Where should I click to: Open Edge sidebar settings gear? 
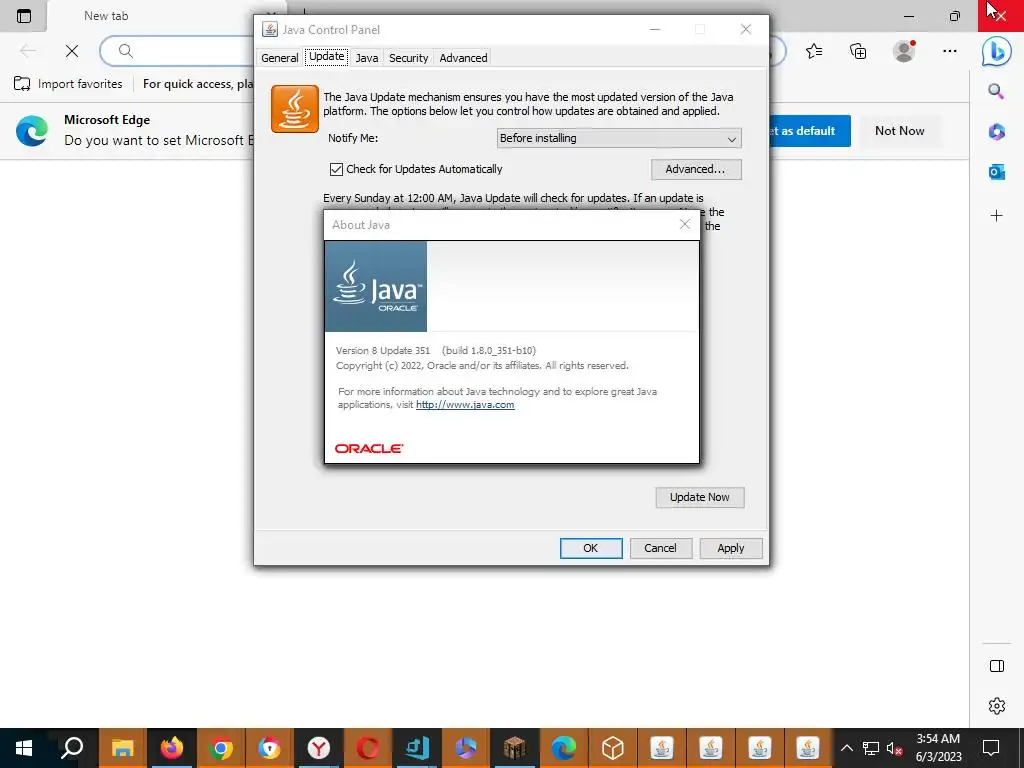click(997, 706)
